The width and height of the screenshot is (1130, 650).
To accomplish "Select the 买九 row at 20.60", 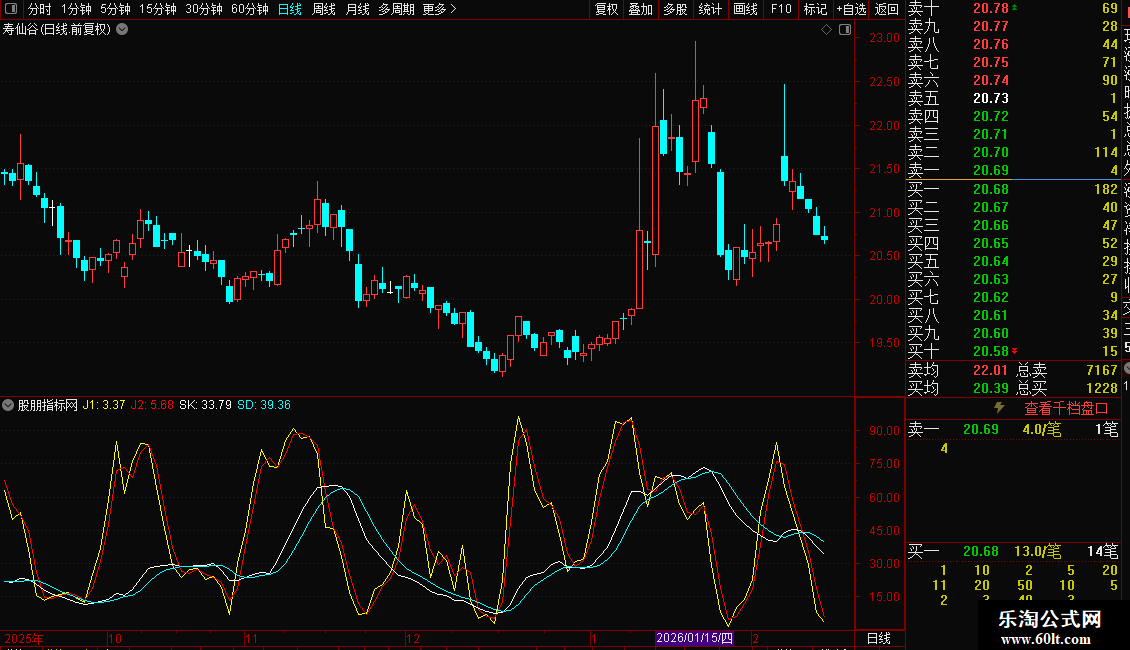I will tap(1013, 334).
